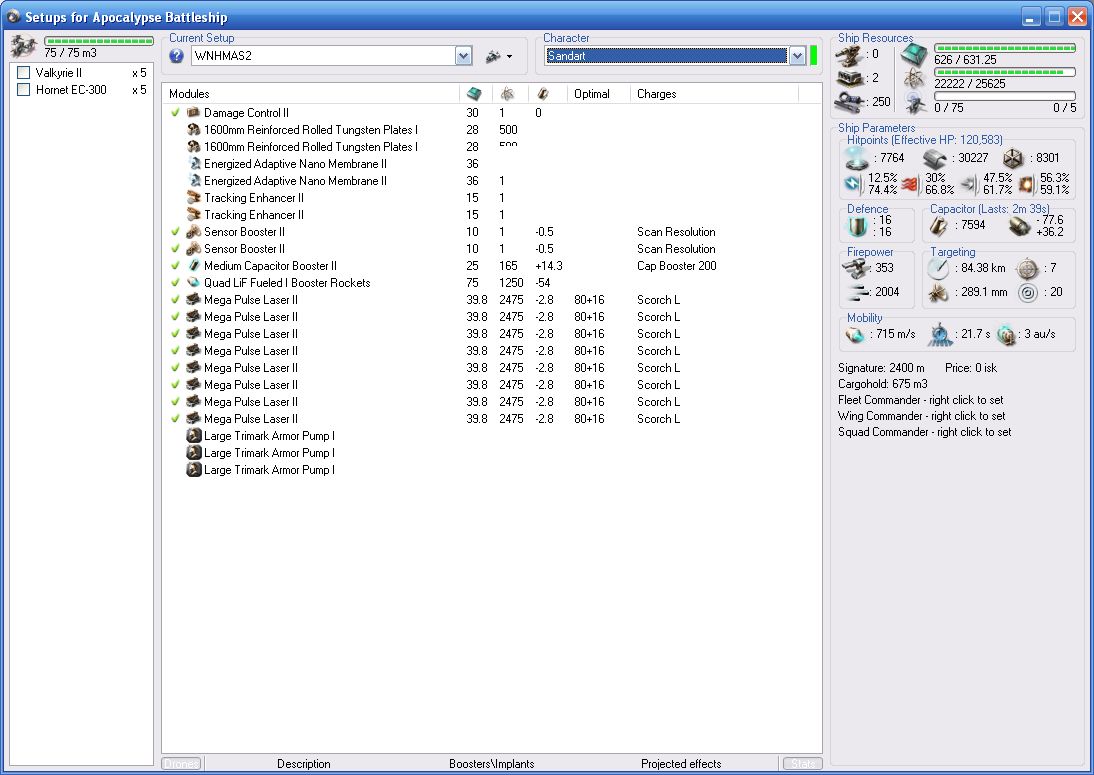Click the warp speed icon beside 3 au/s
Screen dimensions: 1094x775
click(x=1006, y=335)
